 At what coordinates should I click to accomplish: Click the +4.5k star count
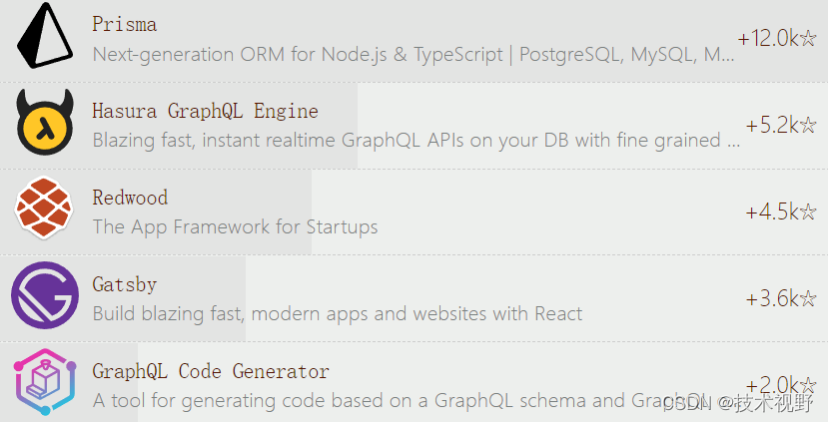tap(781, 212)
